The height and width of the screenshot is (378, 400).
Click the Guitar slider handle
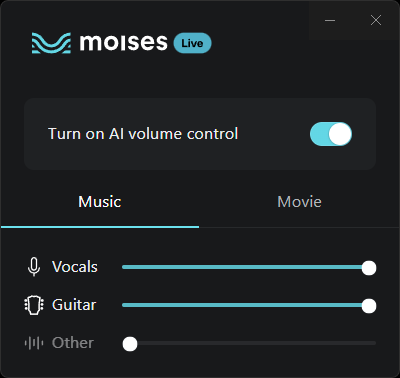pyautogui.click(x=369, y=306)
